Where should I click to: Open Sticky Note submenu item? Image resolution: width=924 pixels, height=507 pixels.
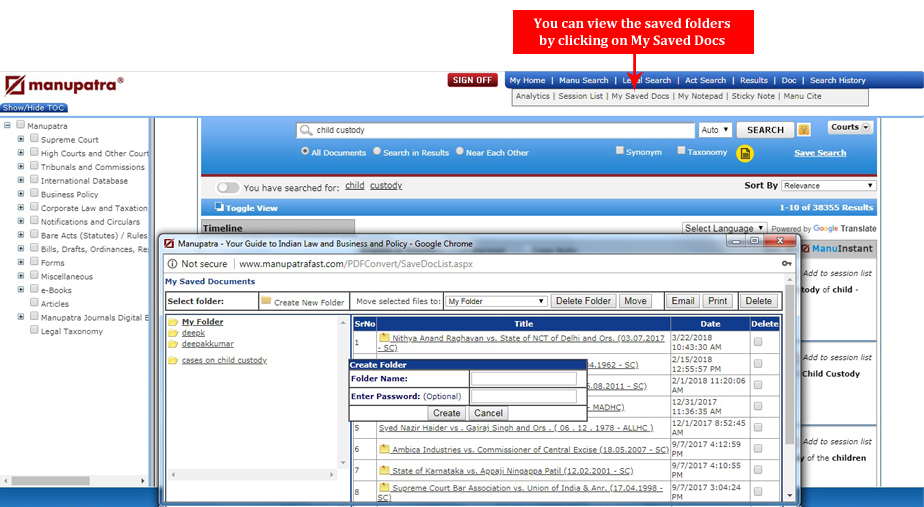753,96
